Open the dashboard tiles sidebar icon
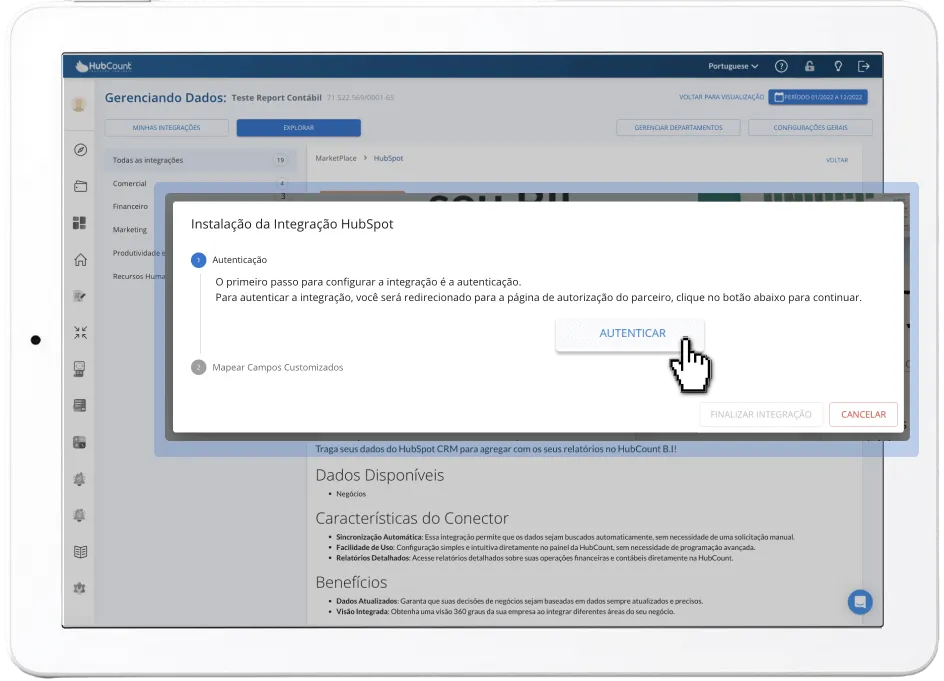This screenshot has width=944, height=681. [79, 223]
